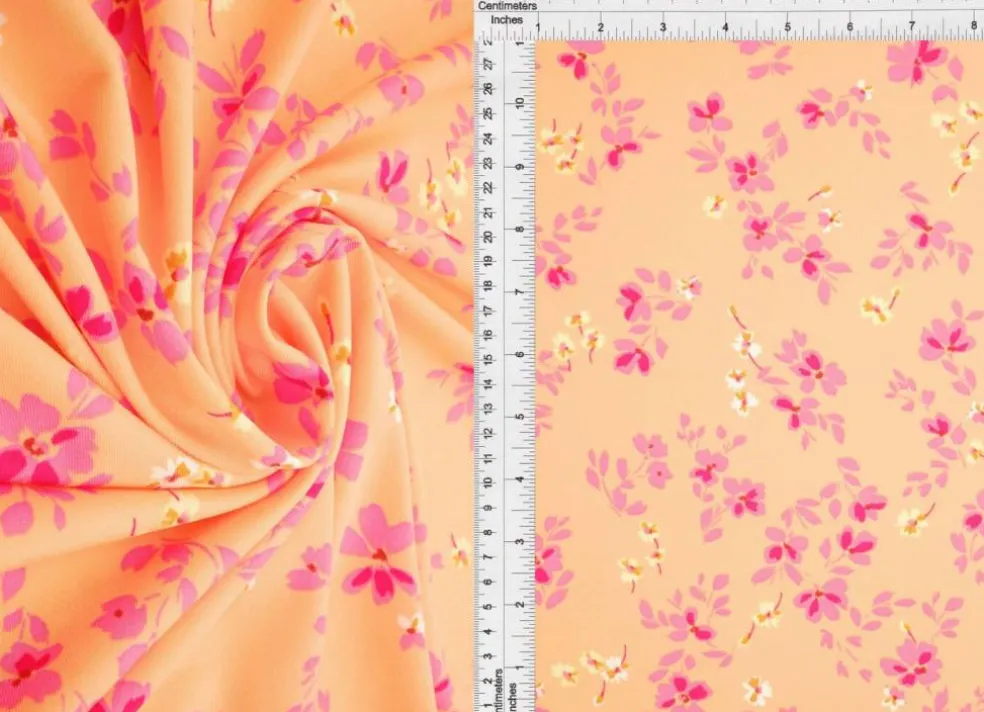Click the "Centimeters" label on the top ruler
This screenshot has height=712, width=984.
507,6
